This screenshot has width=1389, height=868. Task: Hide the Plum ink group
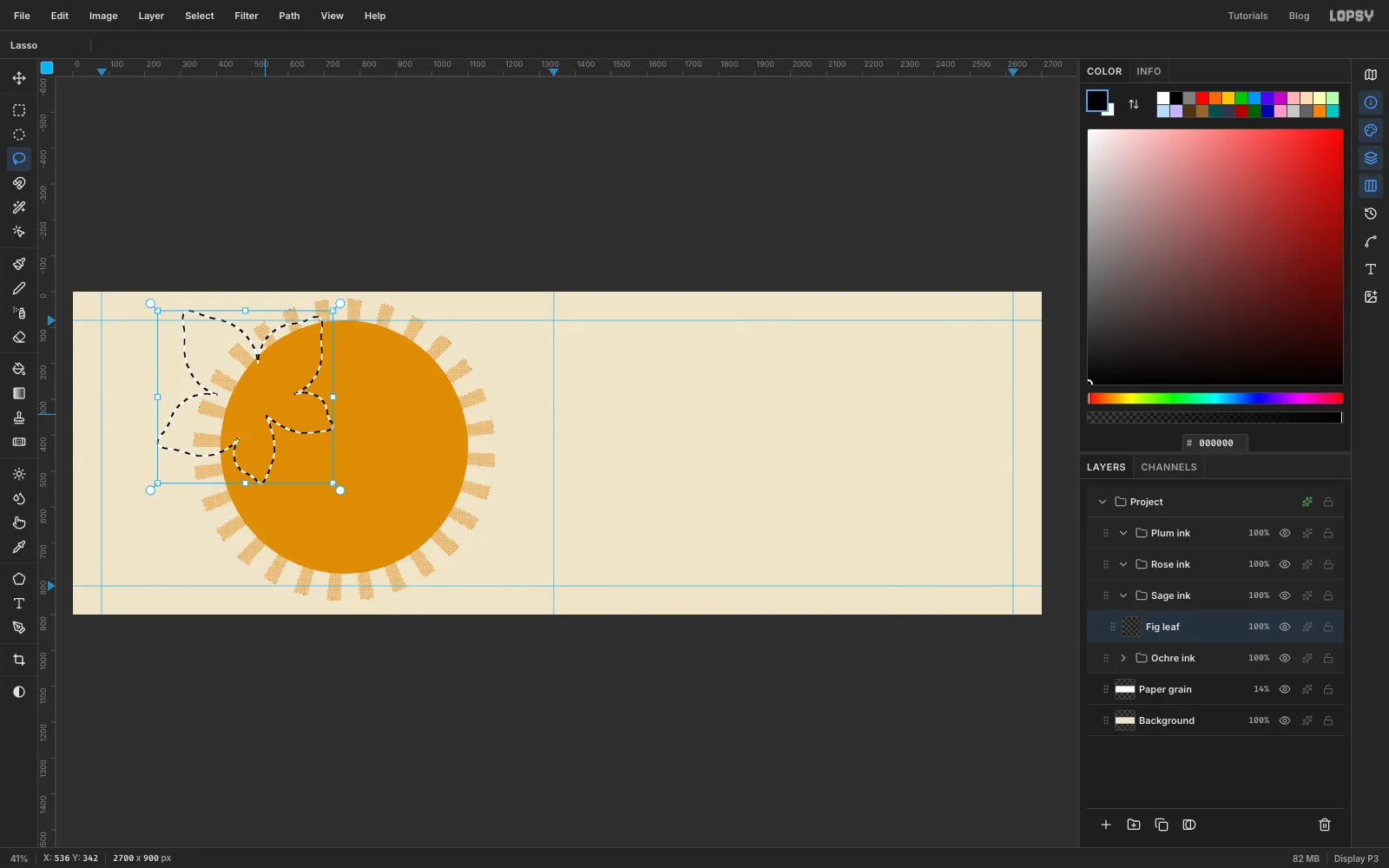click(1285, 533)
